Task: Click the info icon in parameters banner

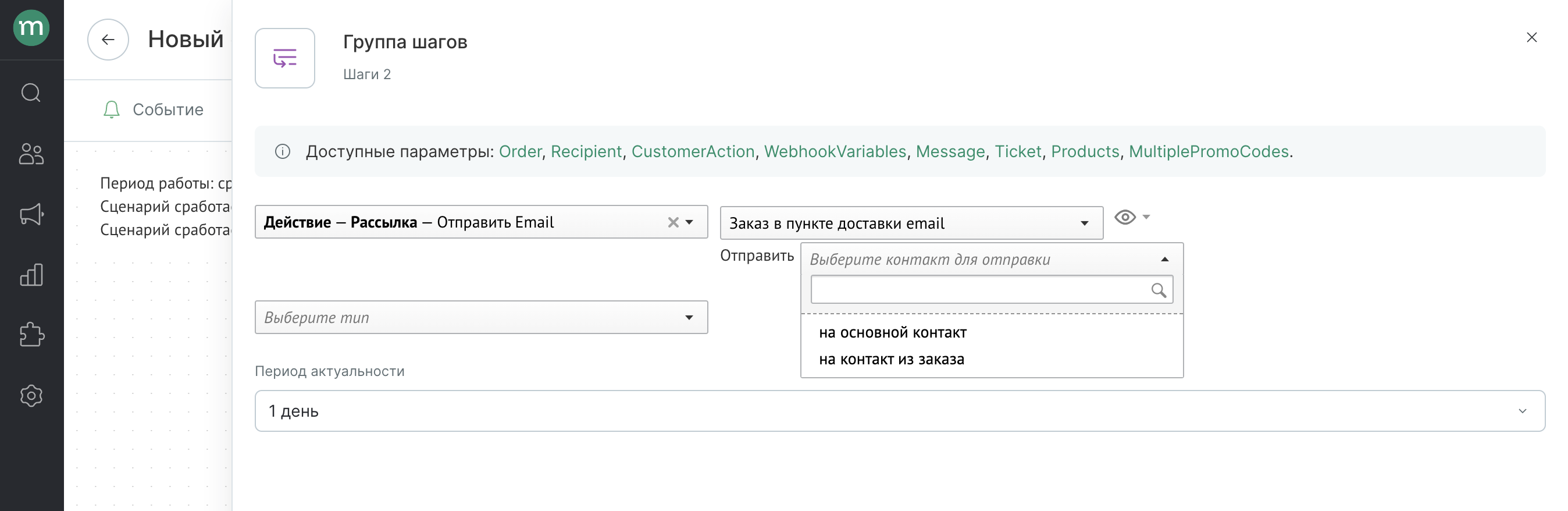Action: 283,152
